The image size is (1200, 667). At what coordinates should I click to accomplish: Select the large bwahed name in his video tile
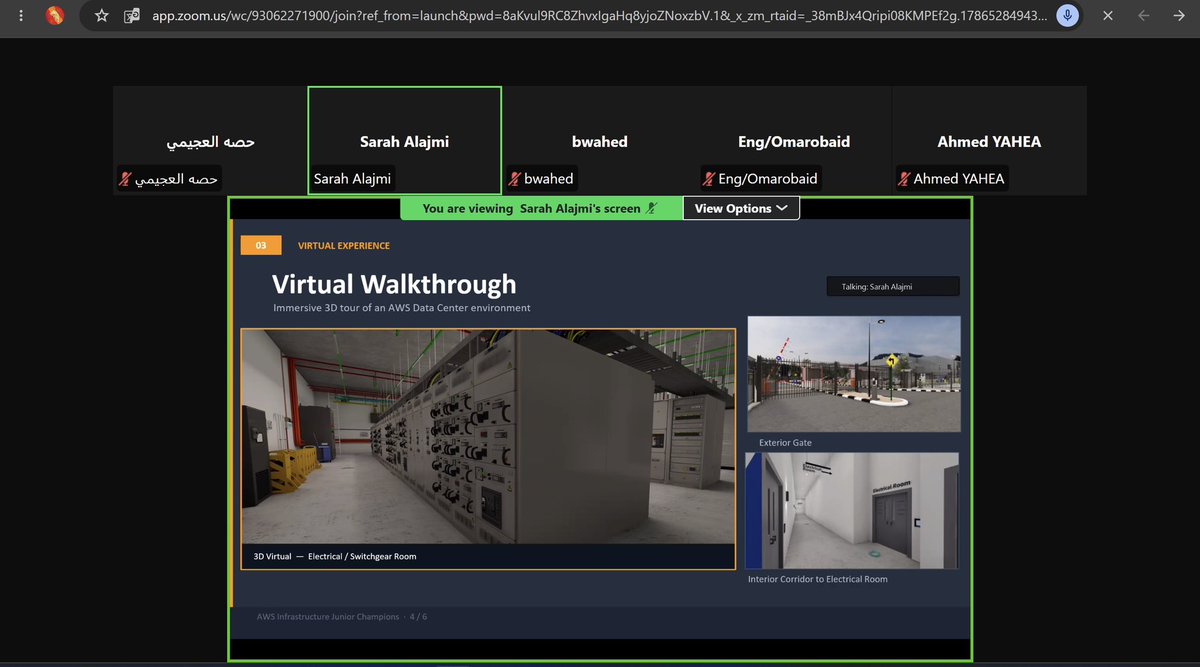(599, 142)
